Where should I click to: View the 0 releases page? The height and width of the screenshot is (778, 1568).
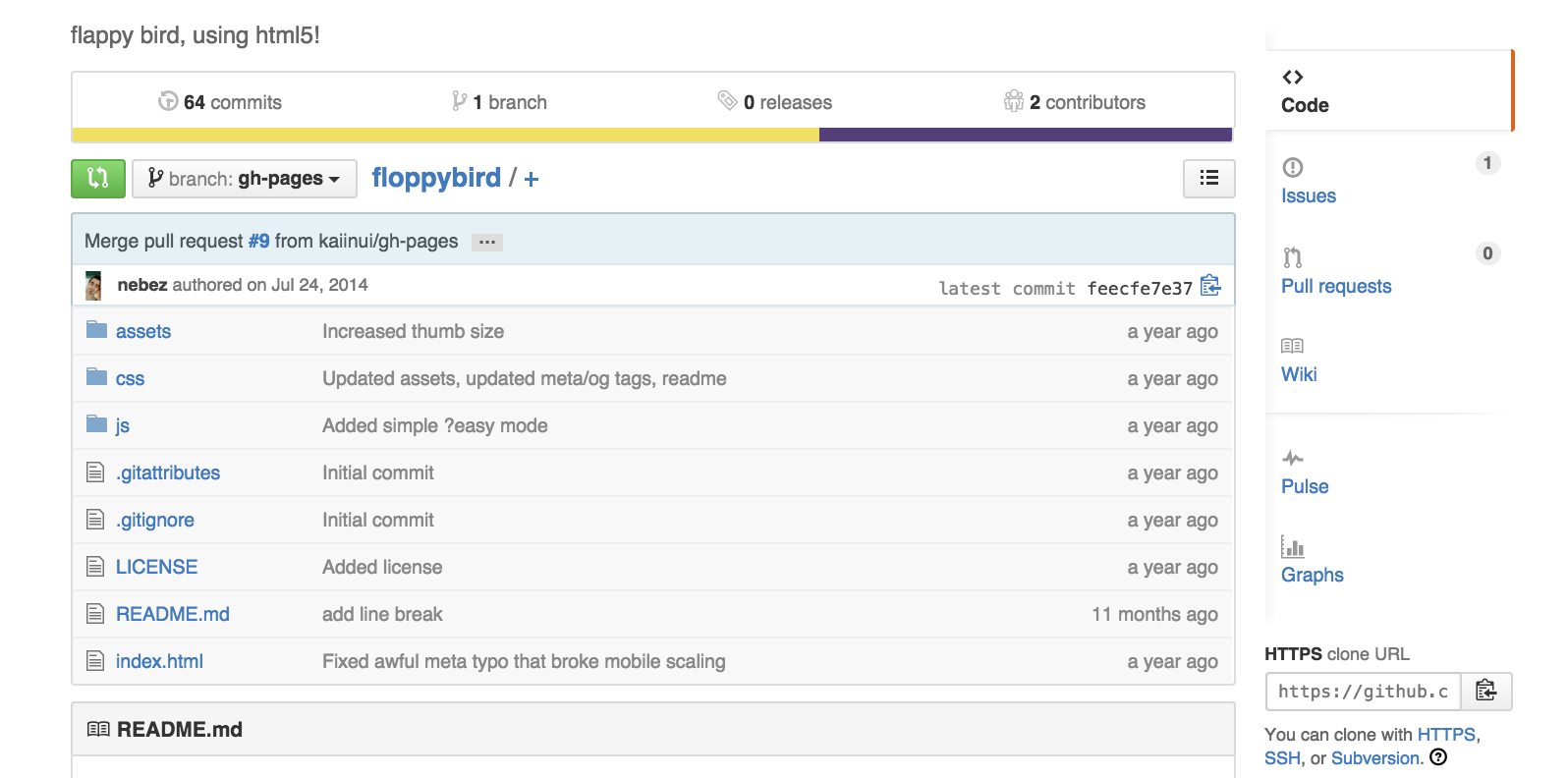[775, 102]
